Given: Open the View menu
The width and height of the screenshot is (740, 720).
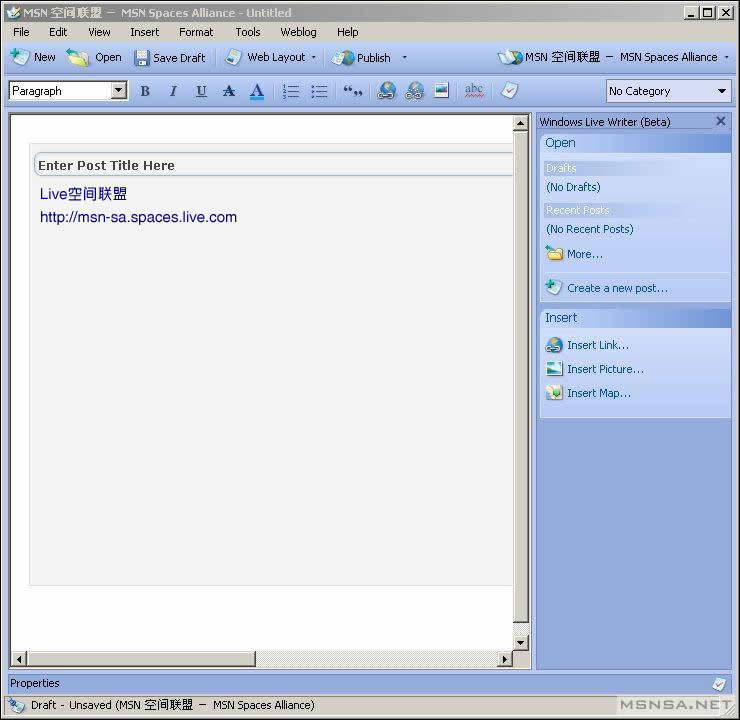Looking at the screenshot, I should (x=99, y=32).
